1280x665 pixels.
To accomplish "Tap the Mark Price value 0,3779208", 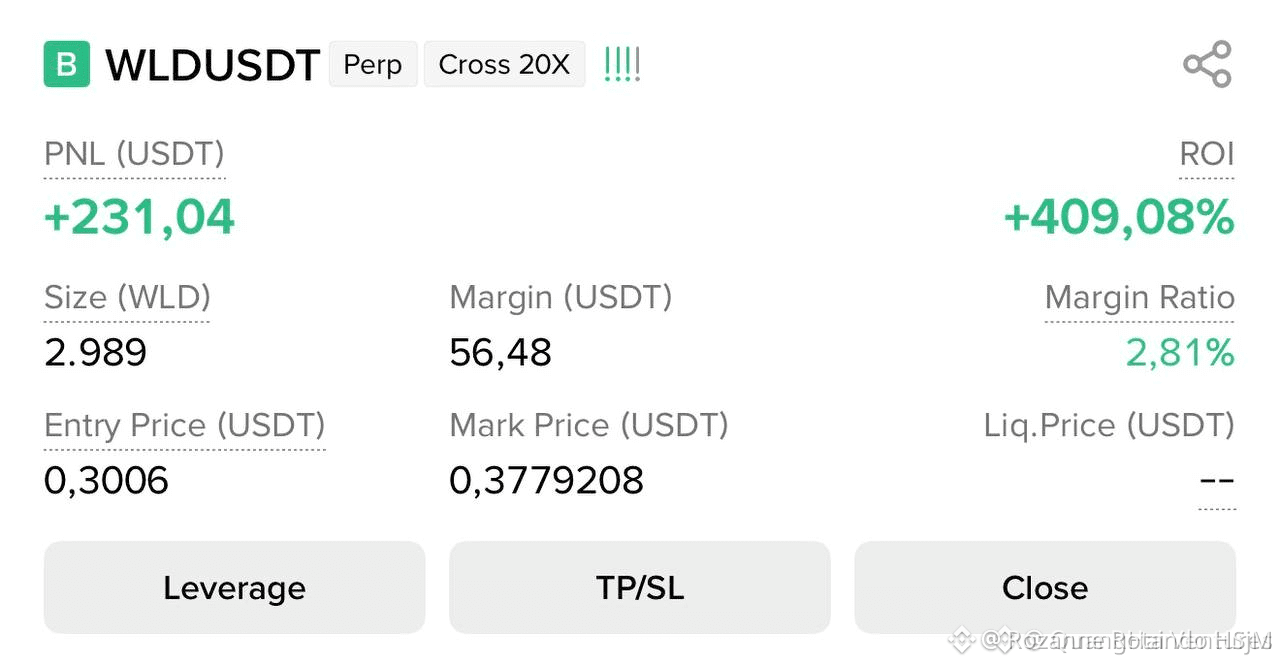I will [x=546, y=481].
